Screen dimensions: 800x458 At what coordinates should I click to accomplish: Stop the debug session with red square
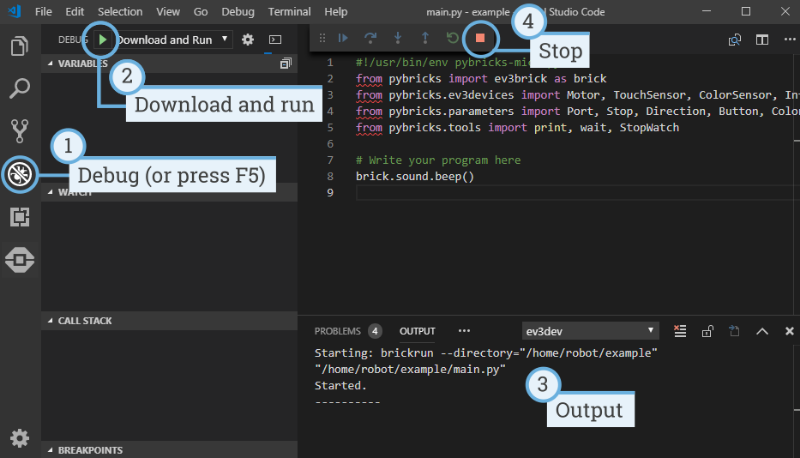480,38
